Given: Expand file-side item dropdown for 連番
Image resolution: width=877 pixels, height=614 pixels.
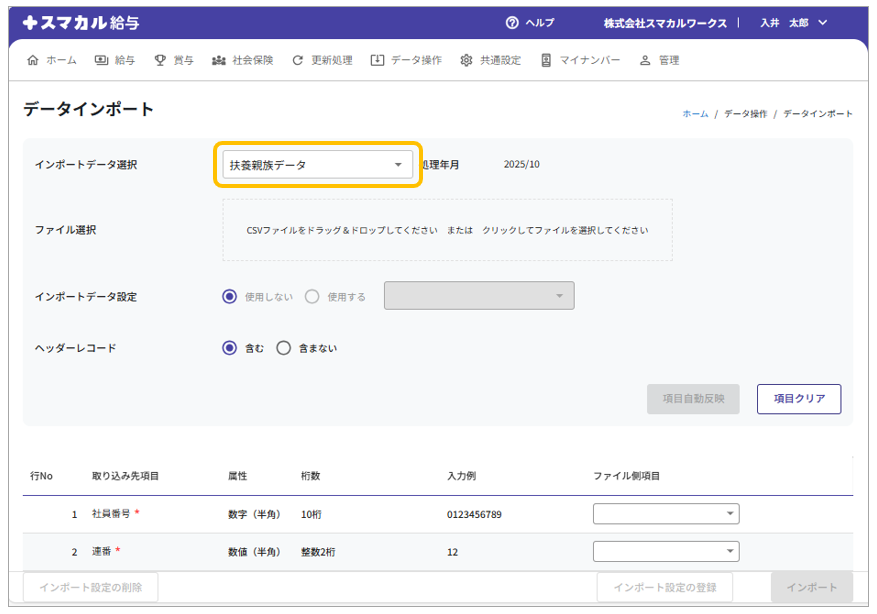Looking at the screenshot, I should click(666, 551).
